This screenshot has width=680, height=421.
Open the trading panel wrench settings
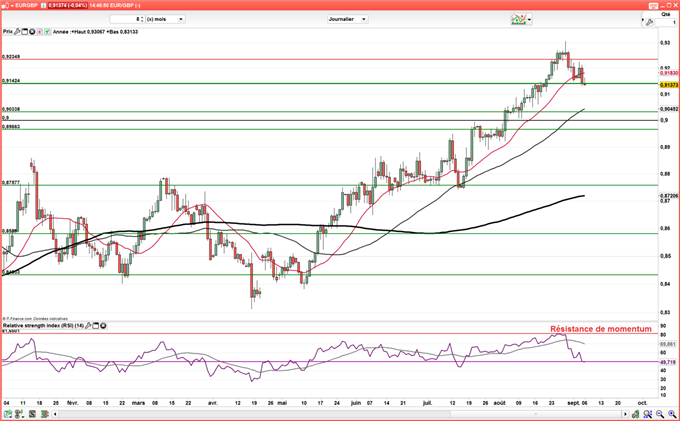[x=649, y=22]
